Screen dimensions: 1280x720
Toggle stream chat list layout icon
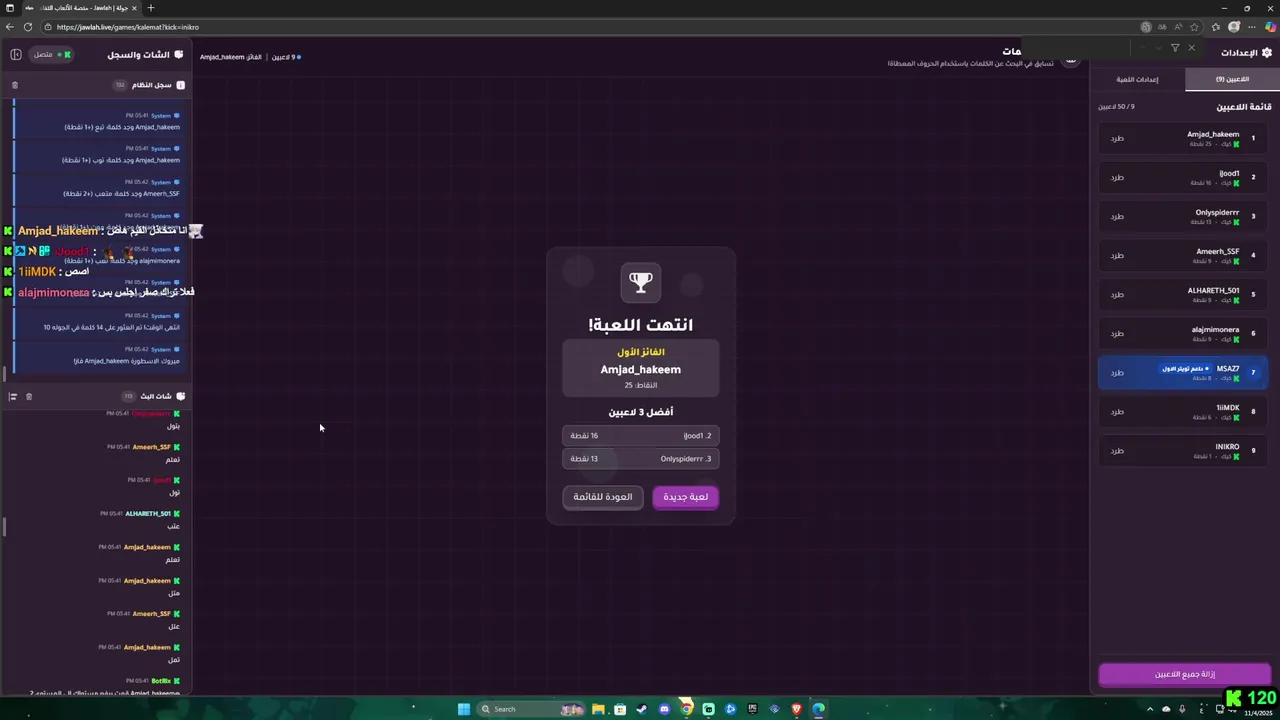click(x=13, y=396)
